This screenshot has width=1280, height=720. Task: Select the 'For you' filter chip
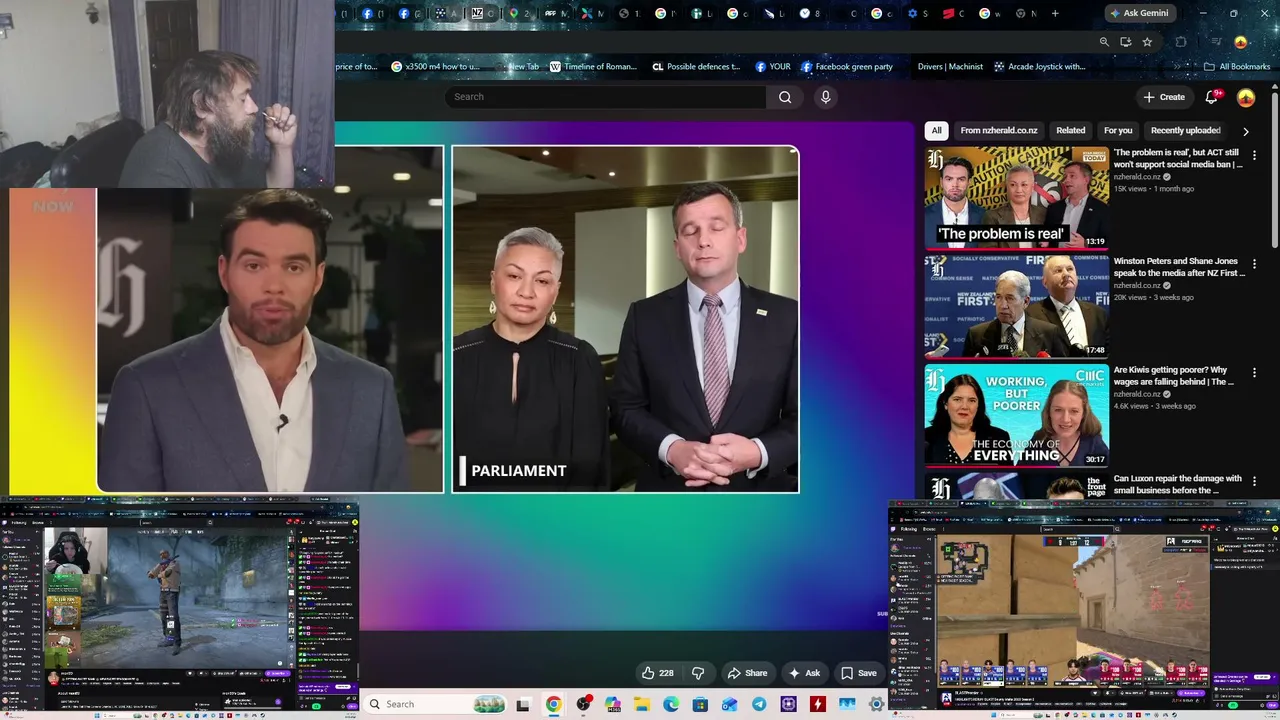point(1118,130)
